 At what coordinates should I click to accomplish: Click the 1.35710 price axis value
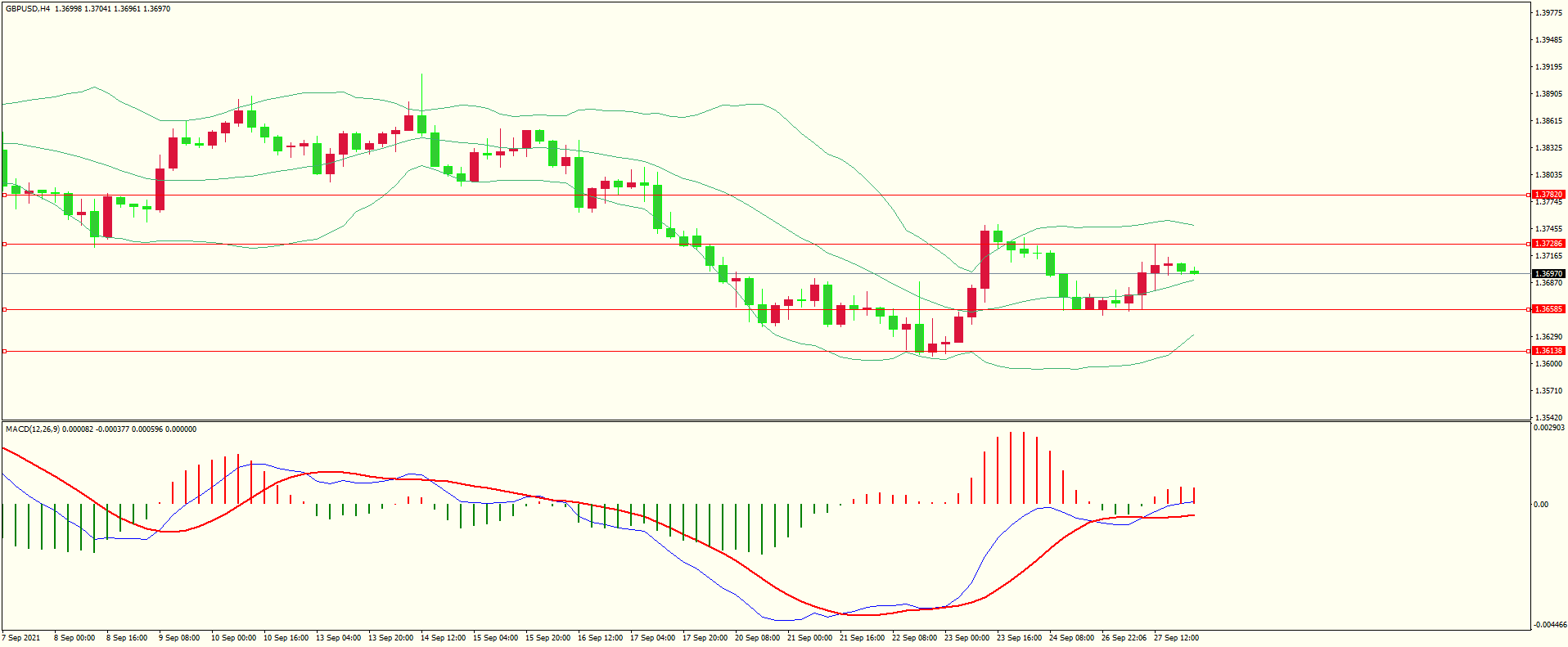tap(1549, 391)
